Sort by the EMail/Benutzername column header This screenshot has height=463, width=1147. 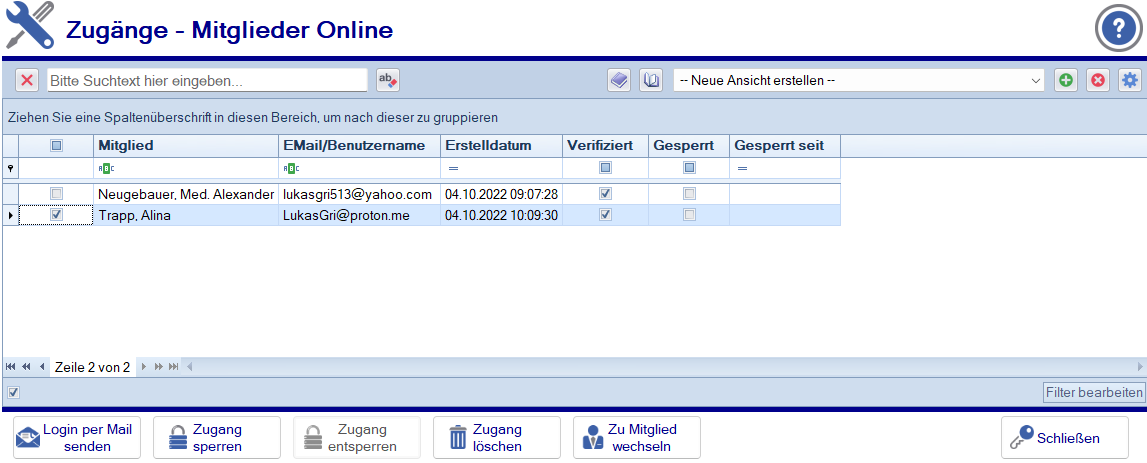click(358, 146)
